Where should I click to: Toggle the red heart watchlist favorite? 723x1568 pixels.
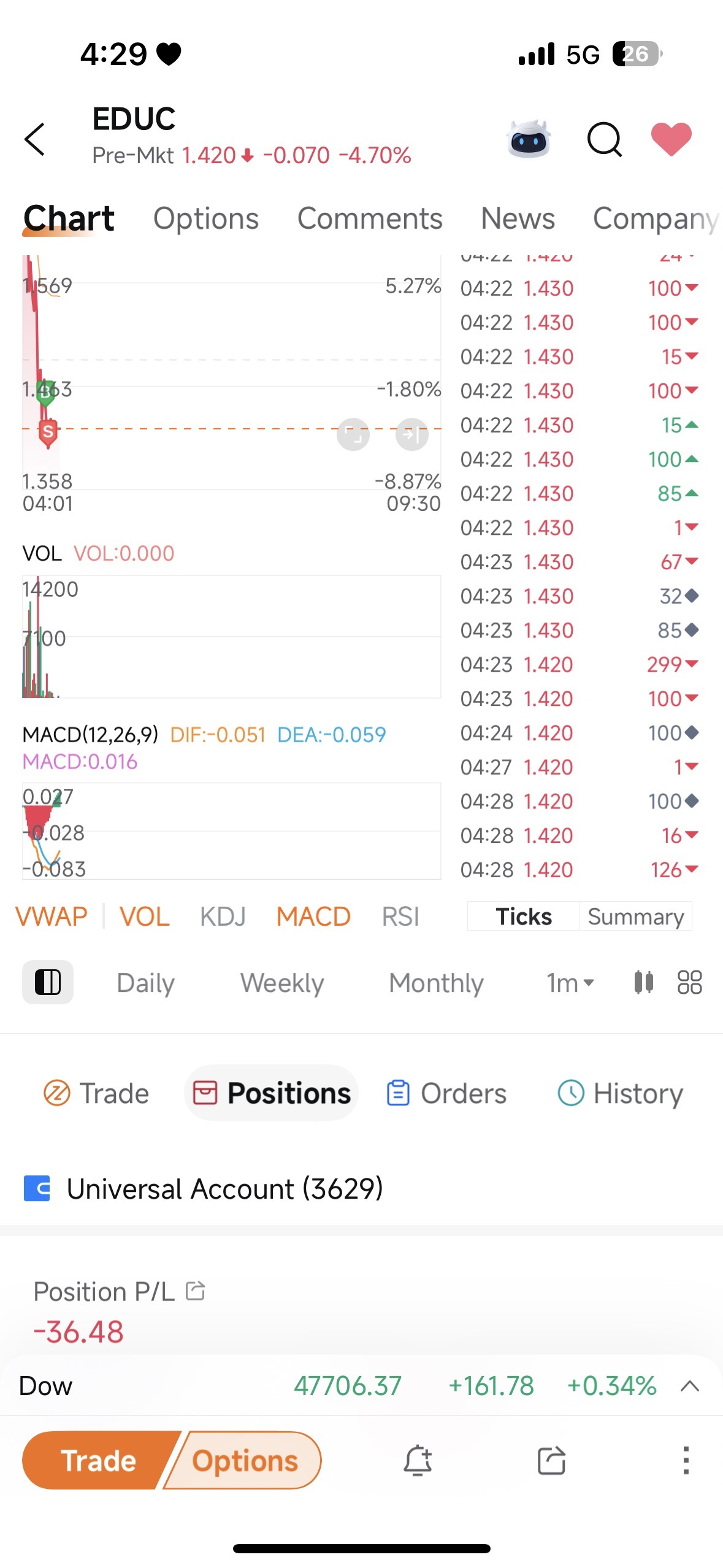tap(671, 139)
